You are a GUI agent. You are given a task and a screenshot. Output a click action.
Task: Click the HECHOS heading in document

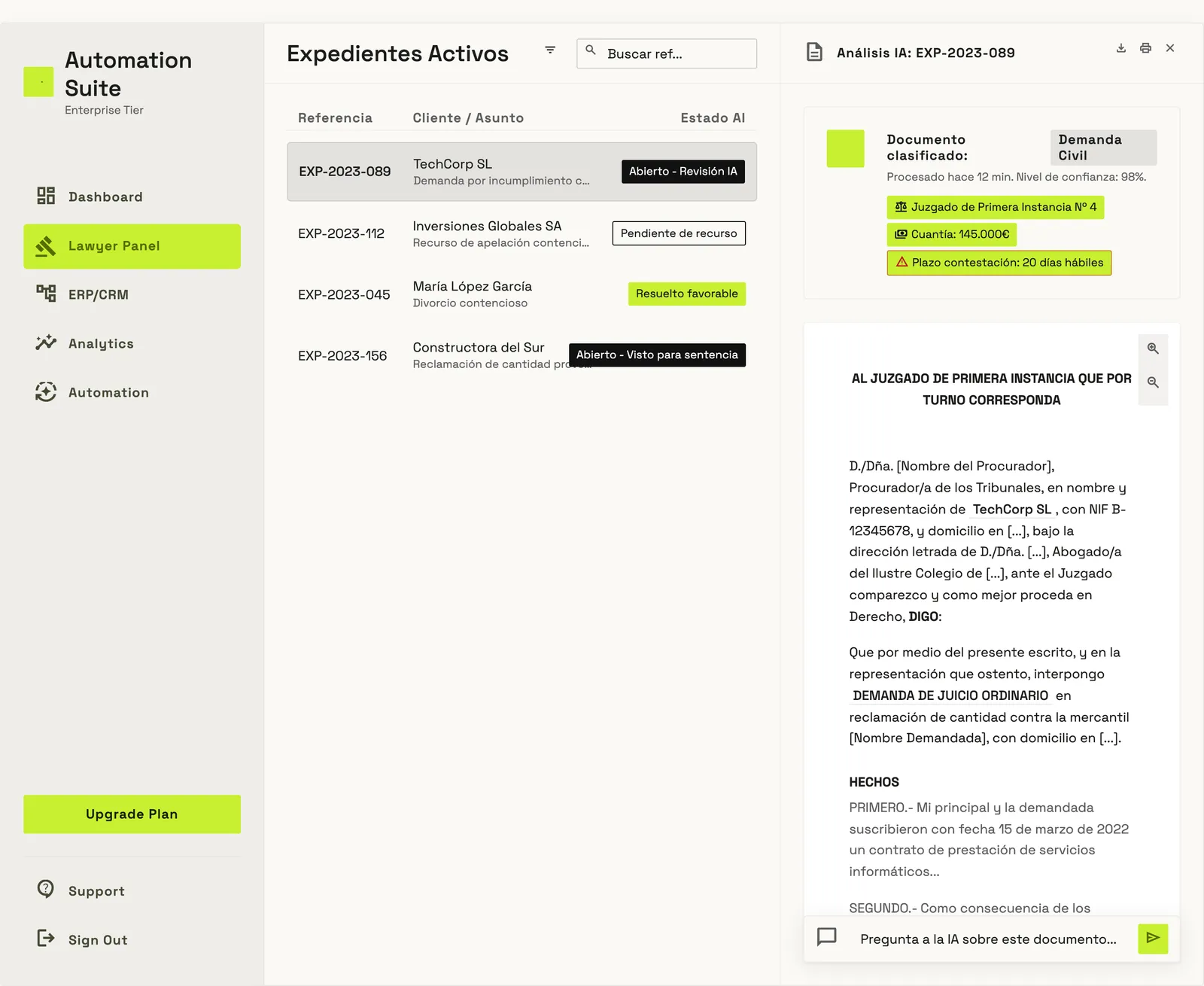point(874,782)
